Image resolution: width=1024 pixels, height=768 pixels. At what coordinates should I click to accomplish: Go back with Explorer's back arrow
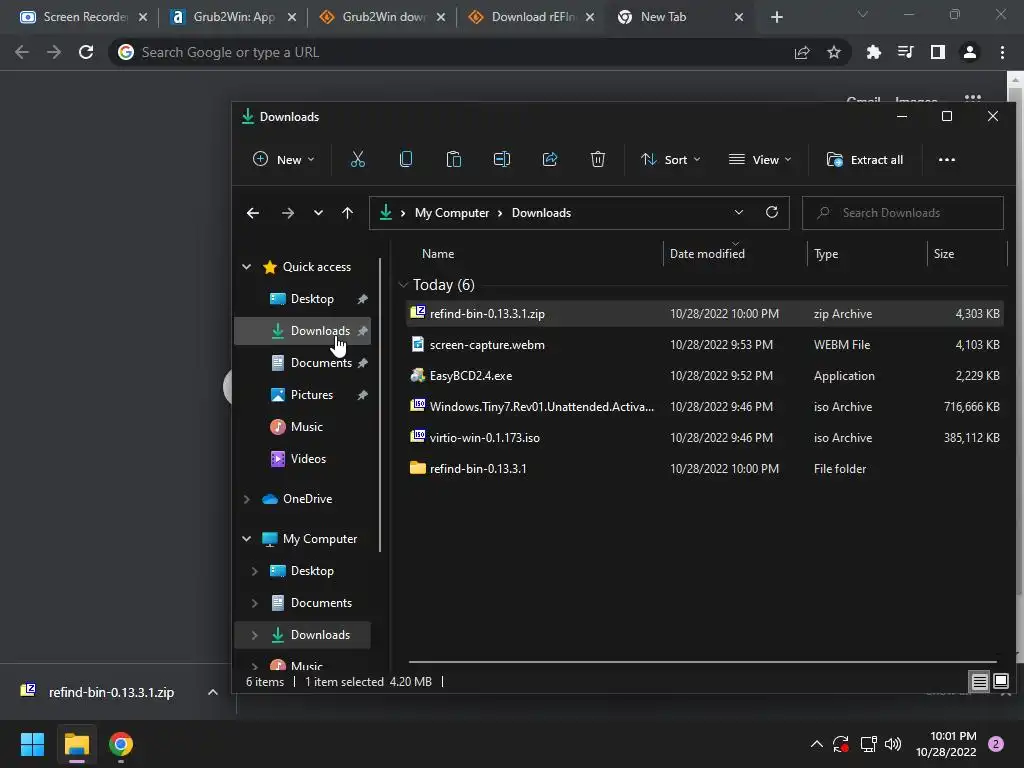(253, 213)
